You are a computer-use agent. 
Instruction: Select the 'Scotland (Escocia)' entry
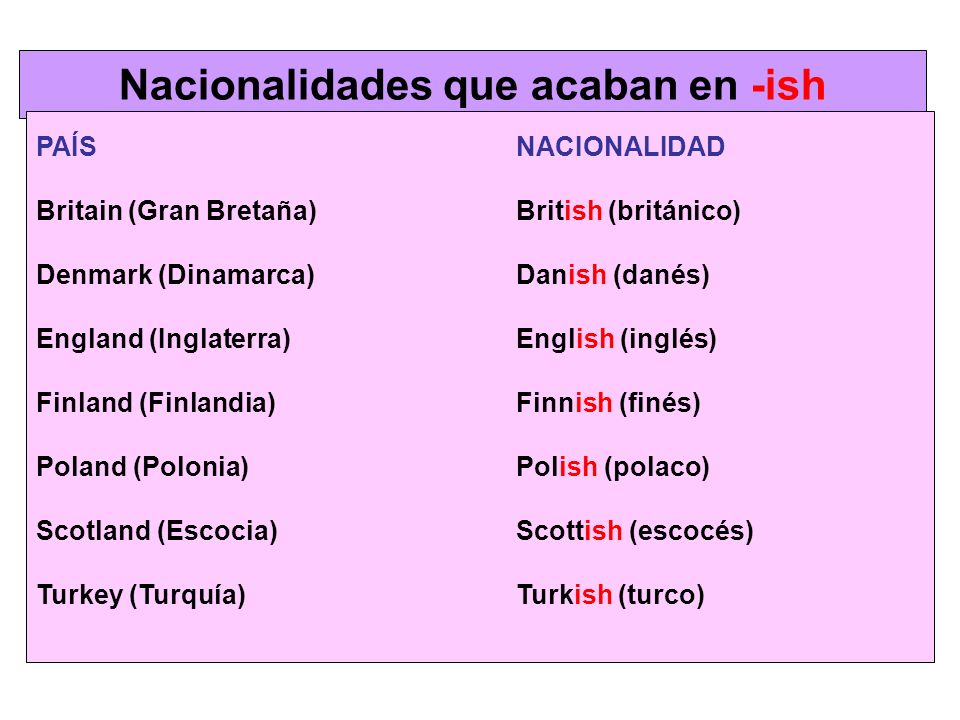pos(157,531)
